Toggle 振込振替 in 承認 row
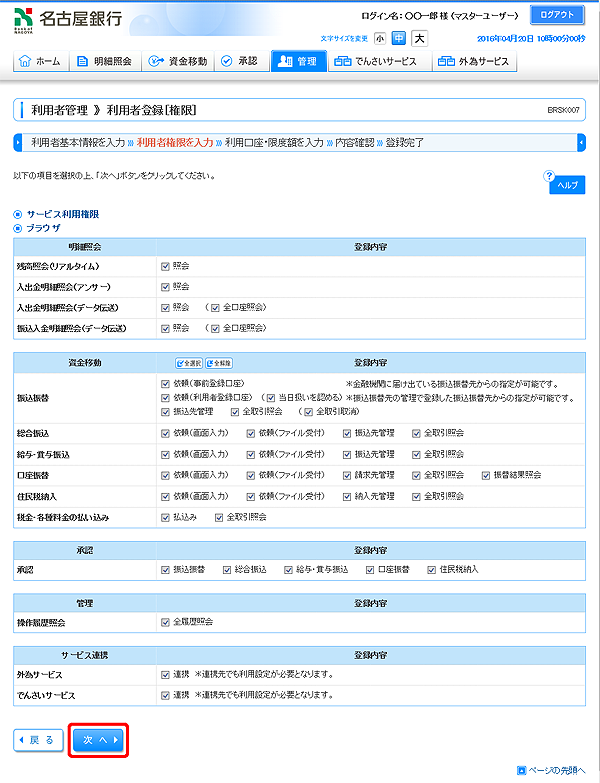 click(x=165, y=570)
